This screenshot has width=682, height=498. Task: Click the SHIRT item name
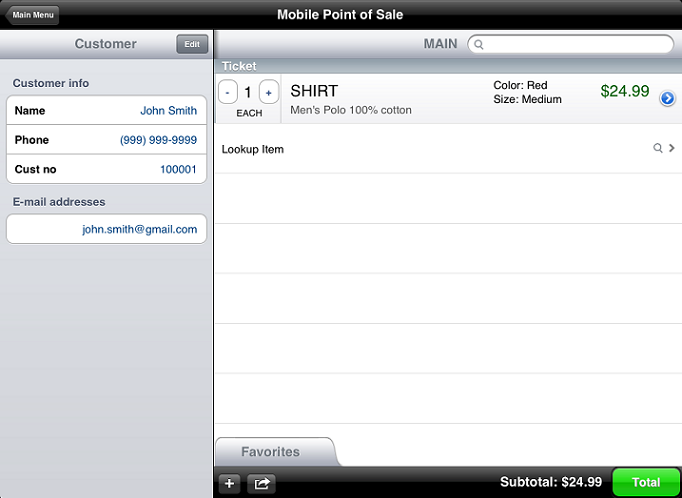pos(314,91)
